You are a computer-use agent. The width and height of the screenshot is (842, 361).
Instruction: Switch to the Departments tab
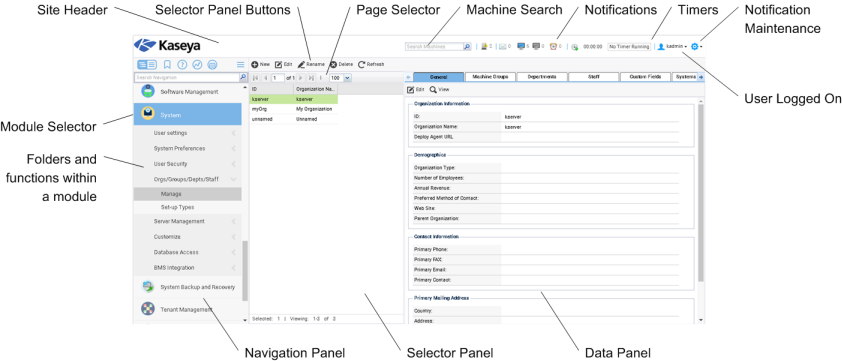(542, 77)
